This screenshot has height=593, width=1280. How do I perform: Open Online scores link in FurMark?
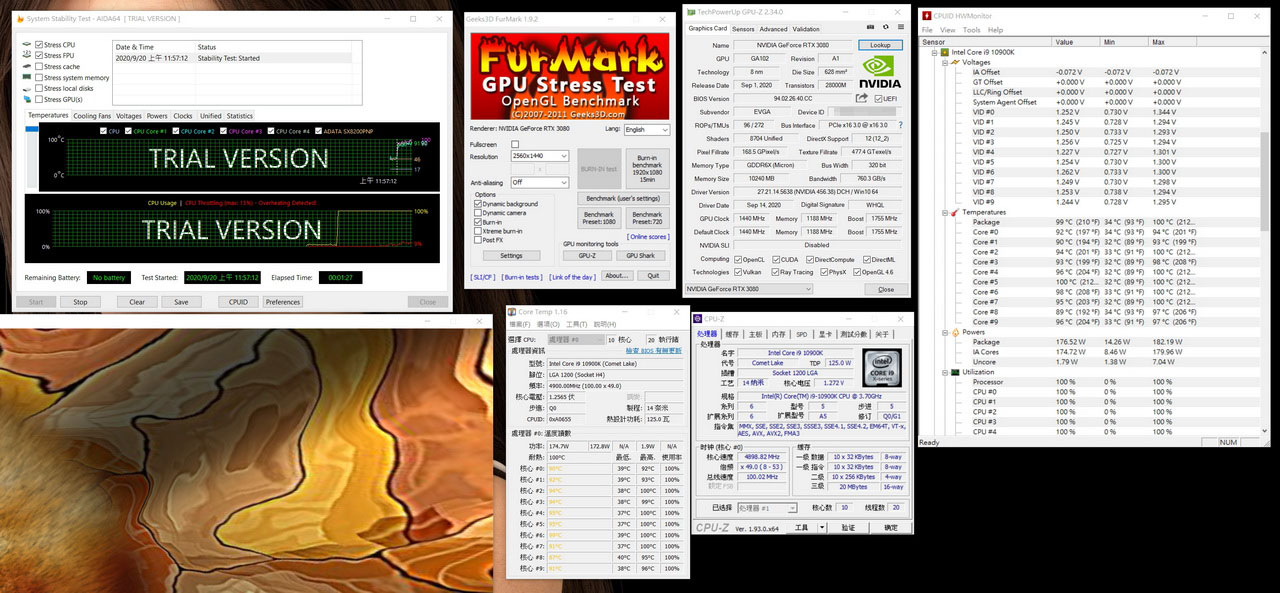point(648,237)
